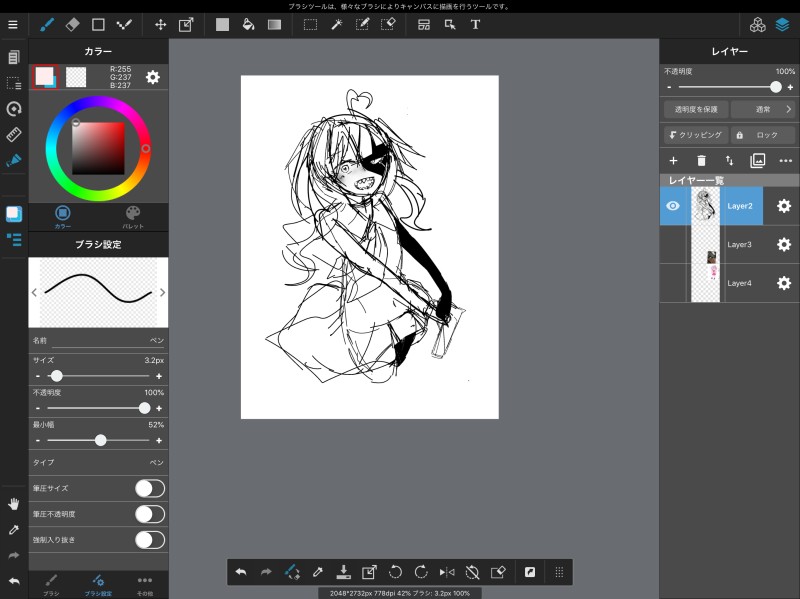Screen dimensions: 800x599
Task: Select the Transform tool in top toolbar
Action: [186, 24]
